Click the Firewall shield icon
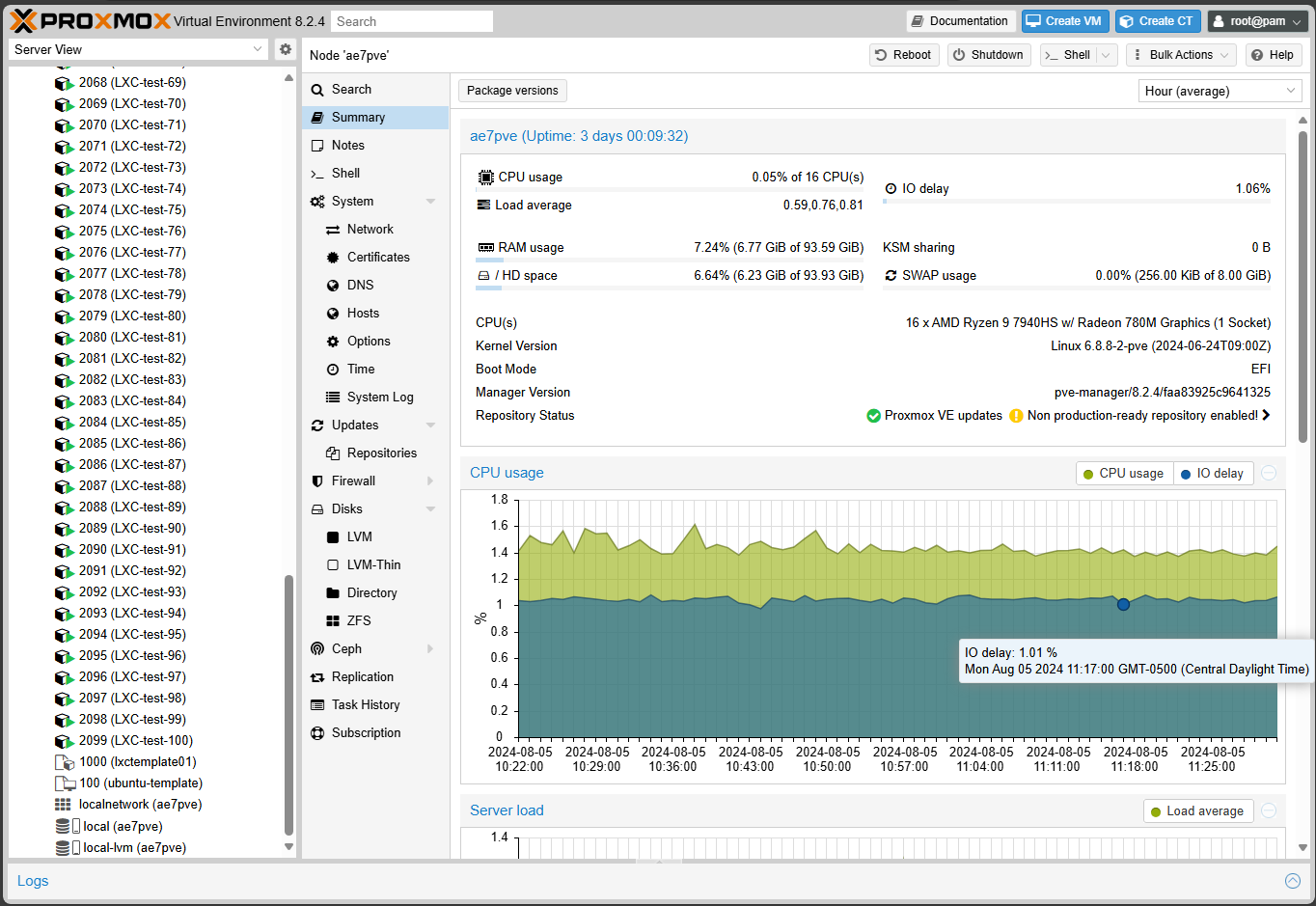The height and width of the screenshot is (906, 1316). coord(317,481)
